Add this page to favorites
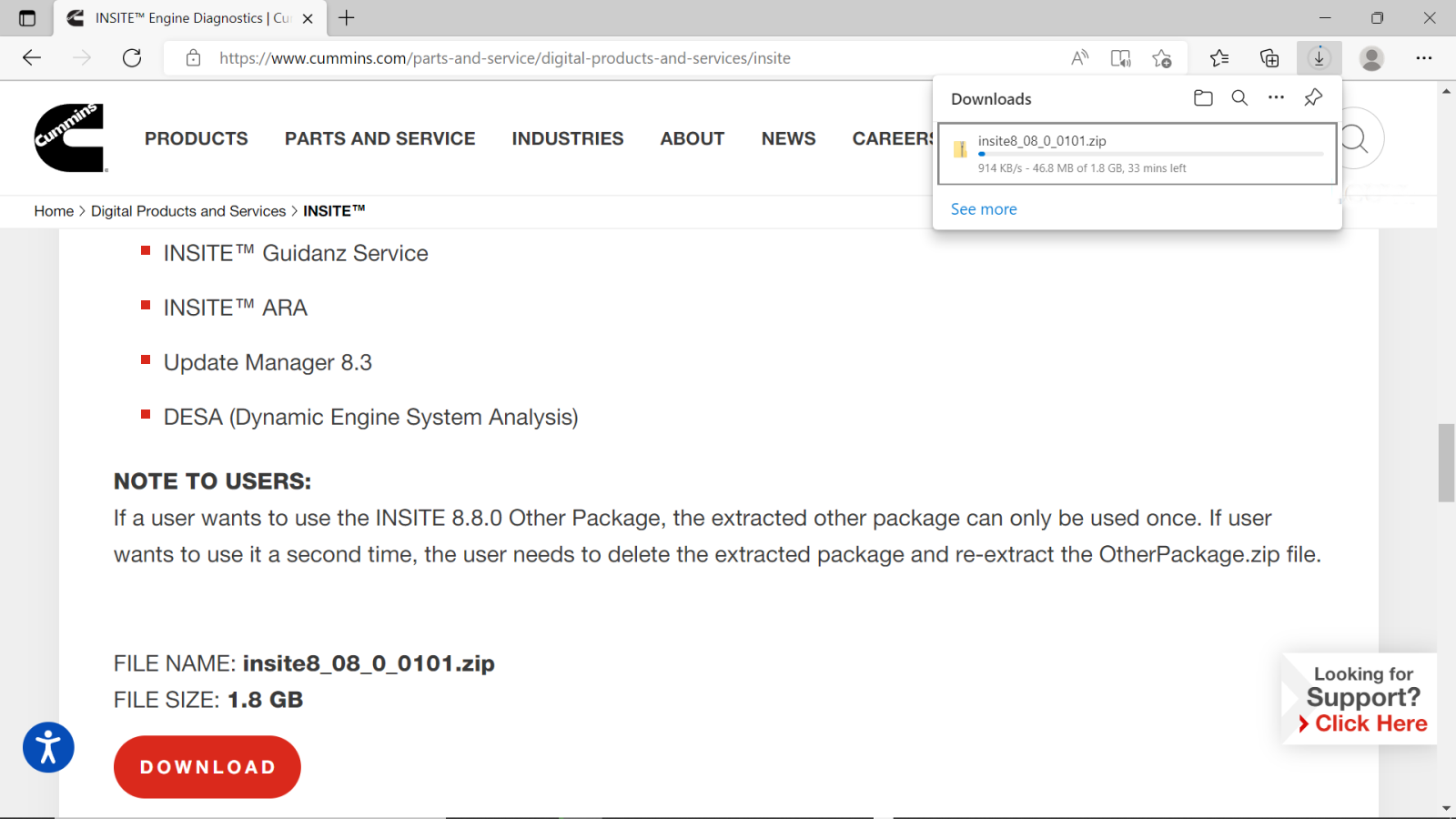Viewport: 1456px width, 819px height. click(1162, 58)
